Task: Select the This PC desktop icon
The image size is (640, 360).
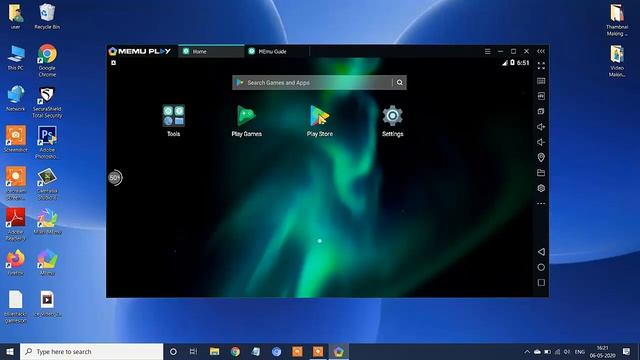Action: click(16, 58)
